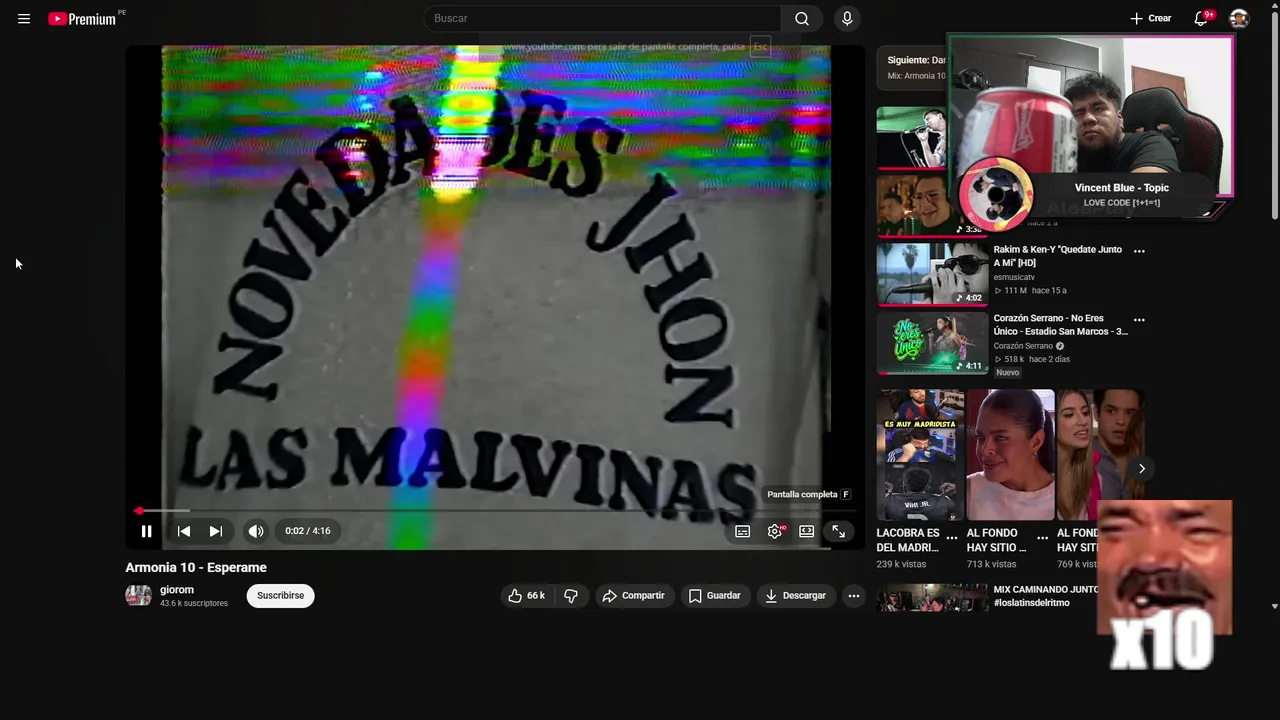Open options for LACOBRA short
The image size is (1280, 720).
[952, 538]
